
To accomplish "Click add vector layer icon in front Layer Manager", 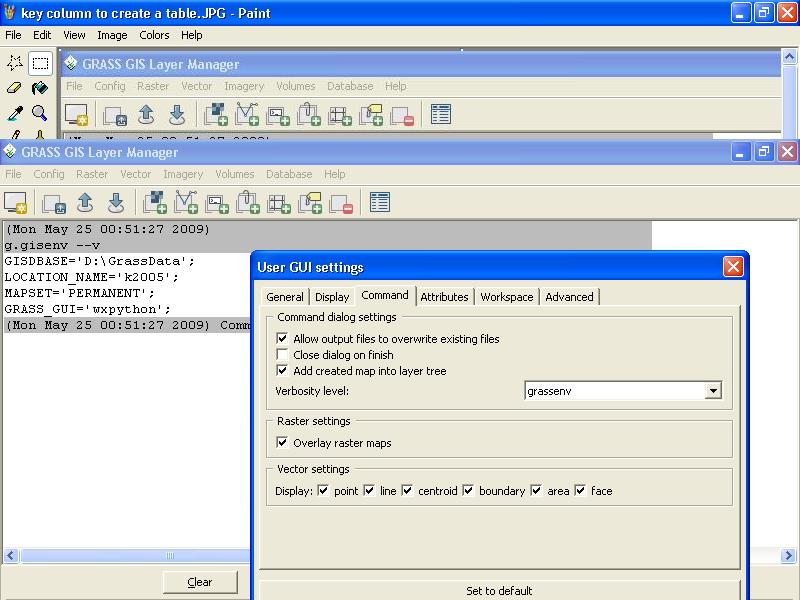I will pos(186,203).
